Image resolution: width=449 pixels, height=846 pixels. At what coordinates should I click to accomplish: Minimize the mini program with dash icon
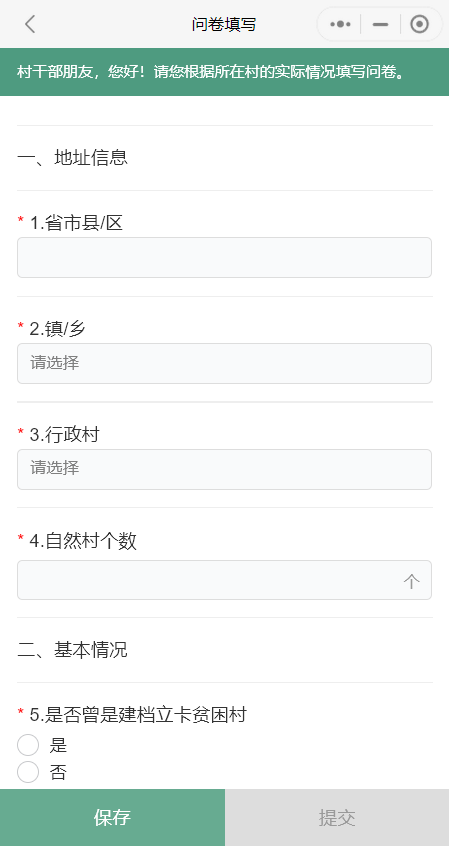pyautogui.click(x=380, y=24)
